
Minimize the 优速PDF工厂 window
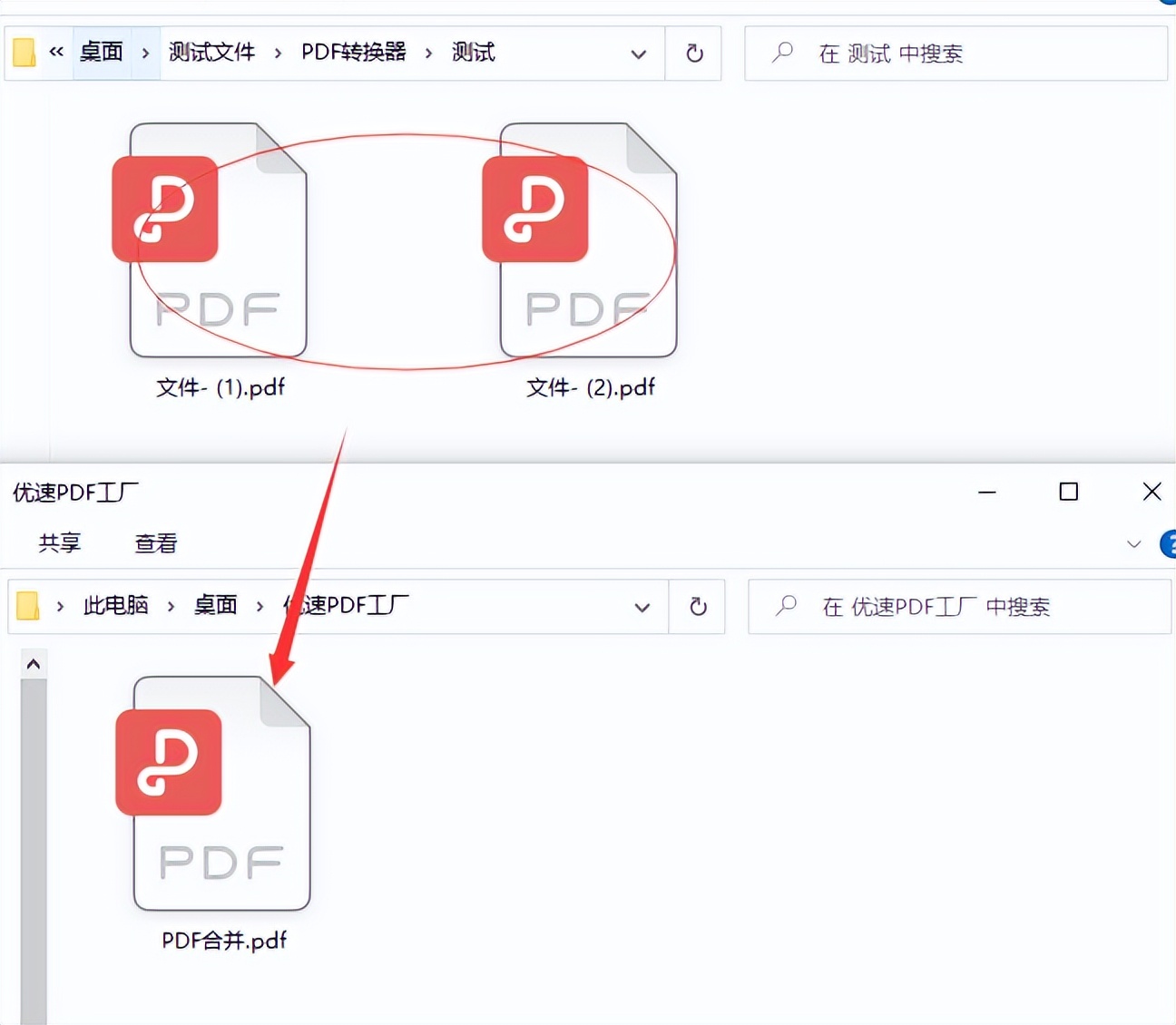coord(987,492)
